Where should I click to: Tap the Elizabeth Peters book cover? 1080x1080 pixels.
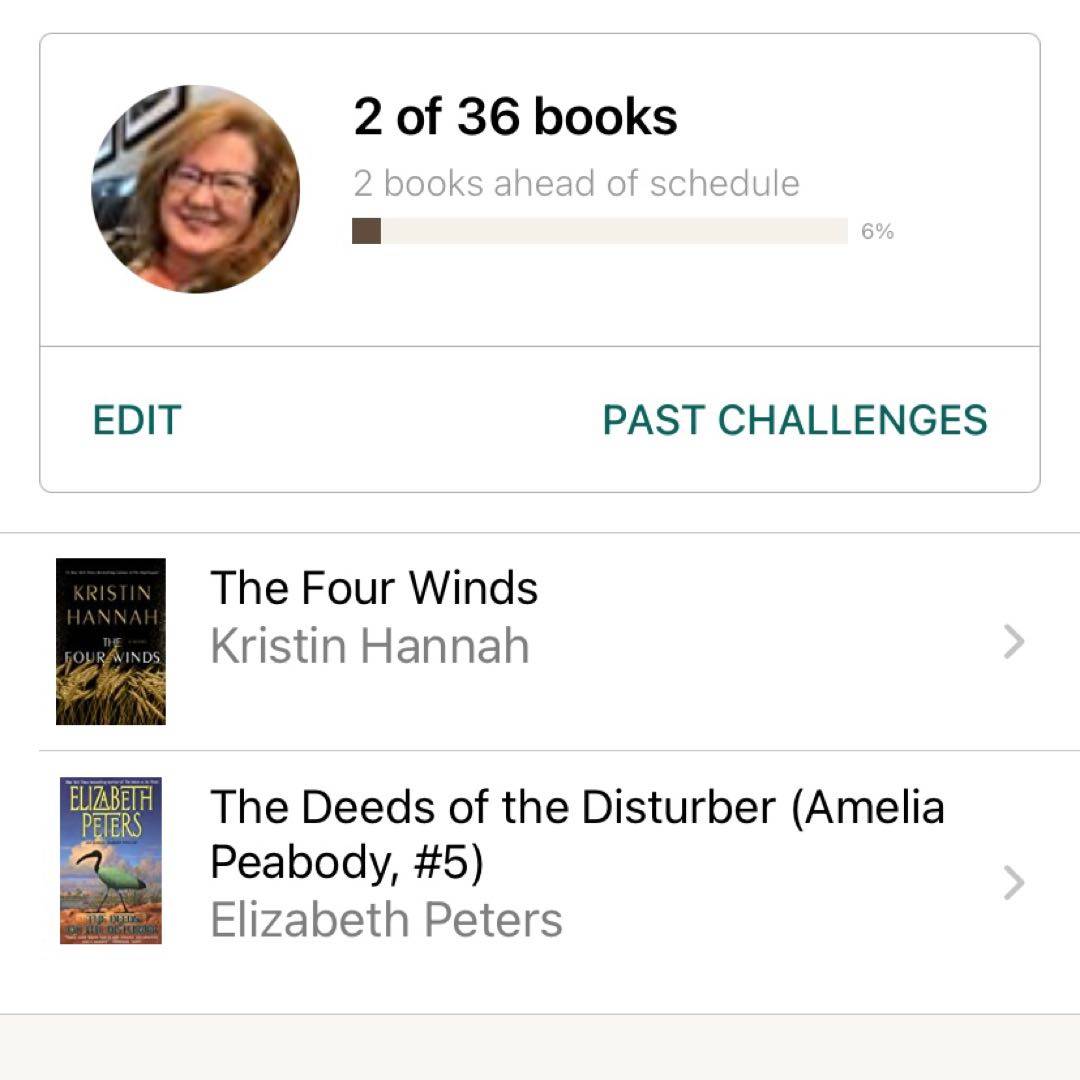pyautogui.click(x=111, y=861)
